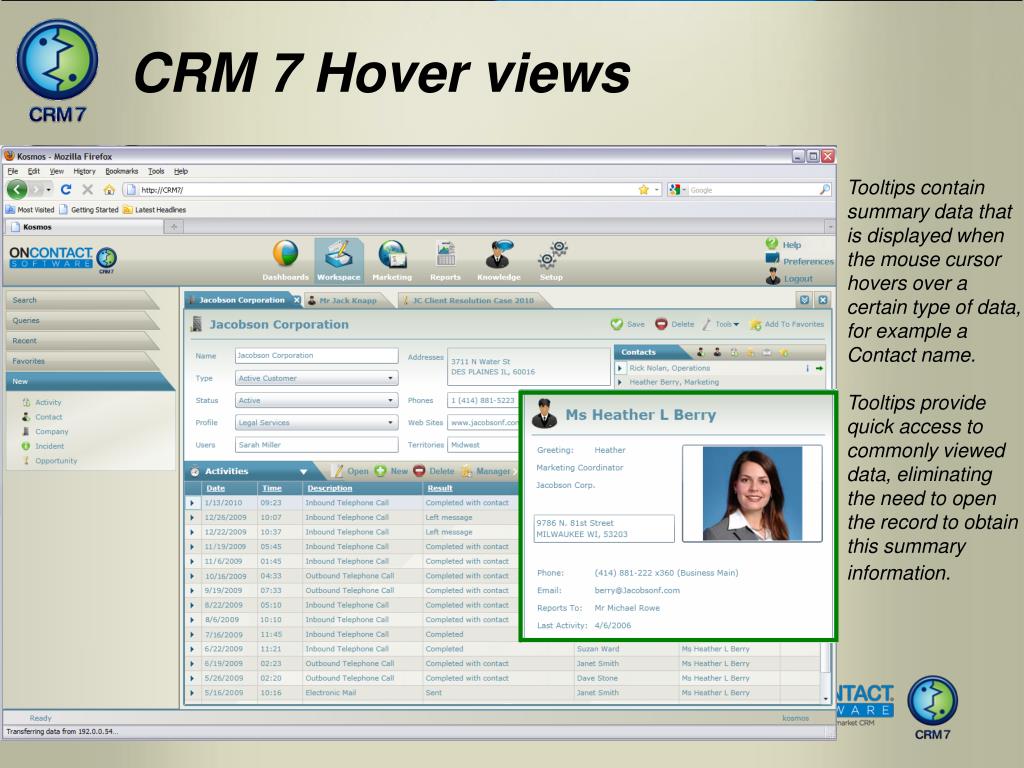This screenshot has width=1024, height=768.
Task: Reload the page with refresh icon
Action: point(66,189)
